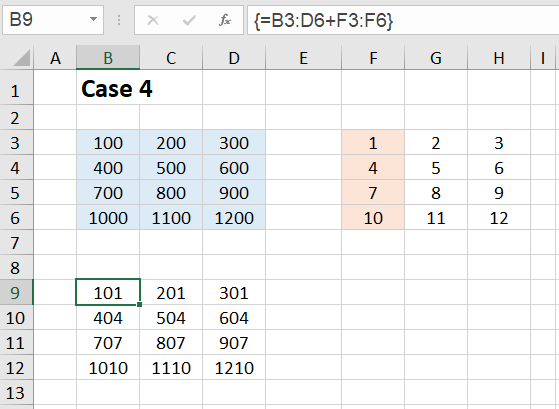
Task: Select the orange cell containing 7
Action: (373, 193)
